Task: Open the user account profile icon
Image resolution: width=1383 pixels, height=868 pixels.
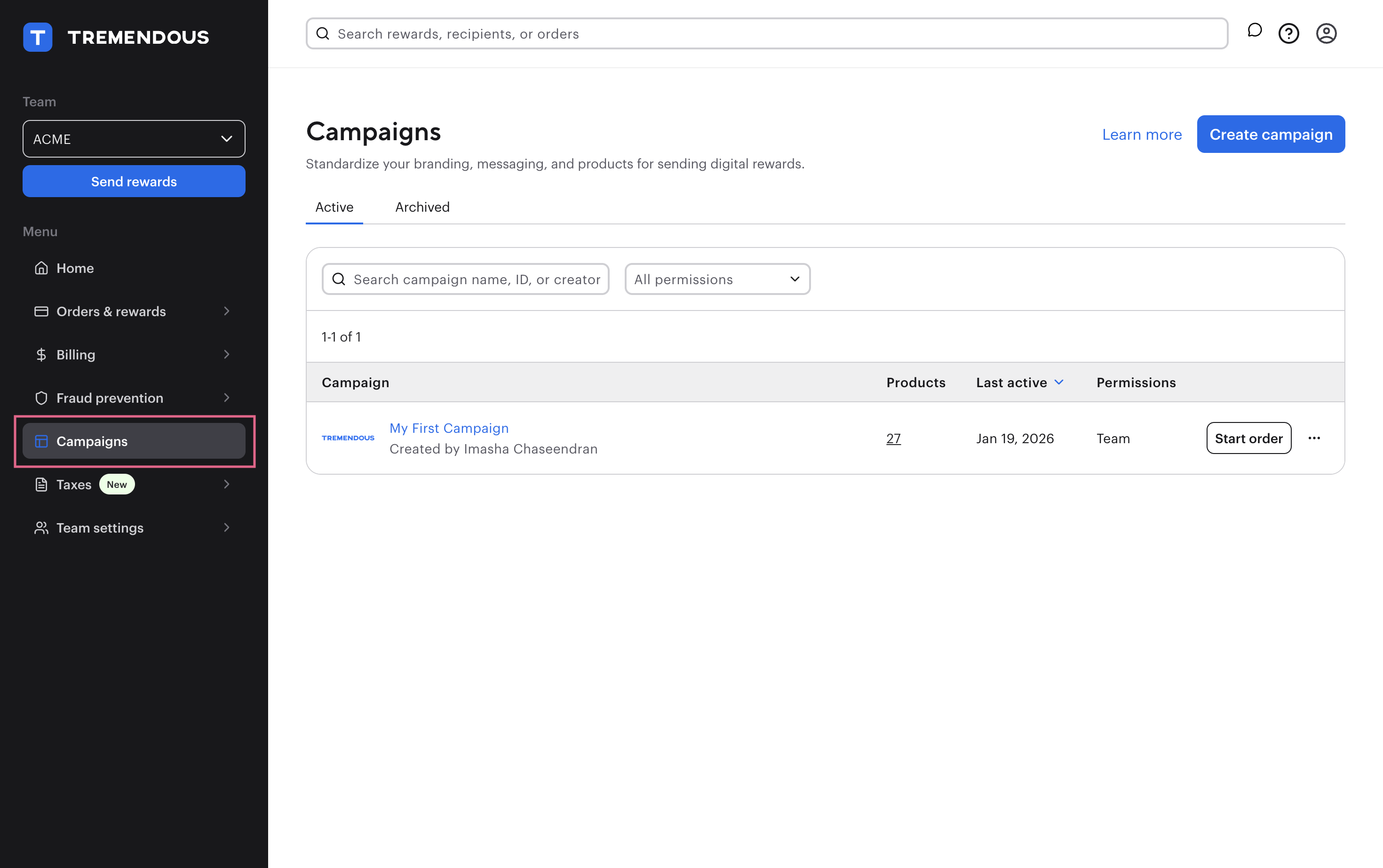Action: coord(1326,33)
